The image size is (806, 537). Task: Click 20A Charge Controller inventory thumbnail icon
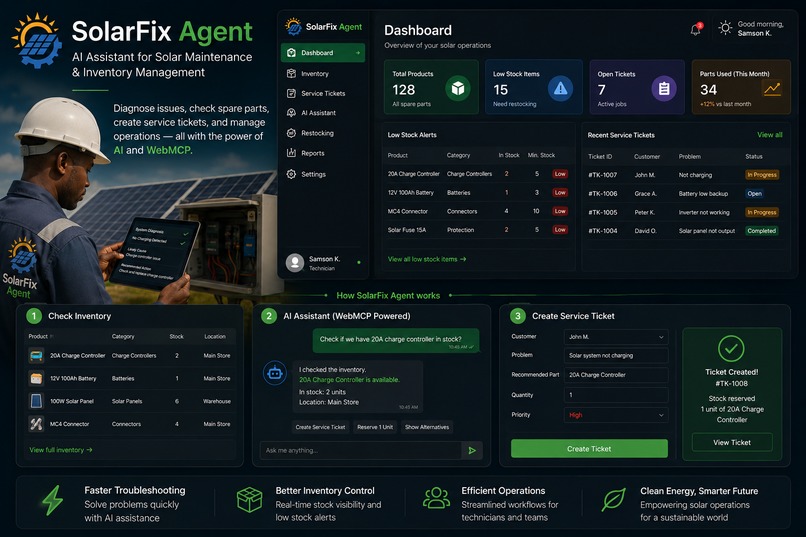[x=36, y=355]
